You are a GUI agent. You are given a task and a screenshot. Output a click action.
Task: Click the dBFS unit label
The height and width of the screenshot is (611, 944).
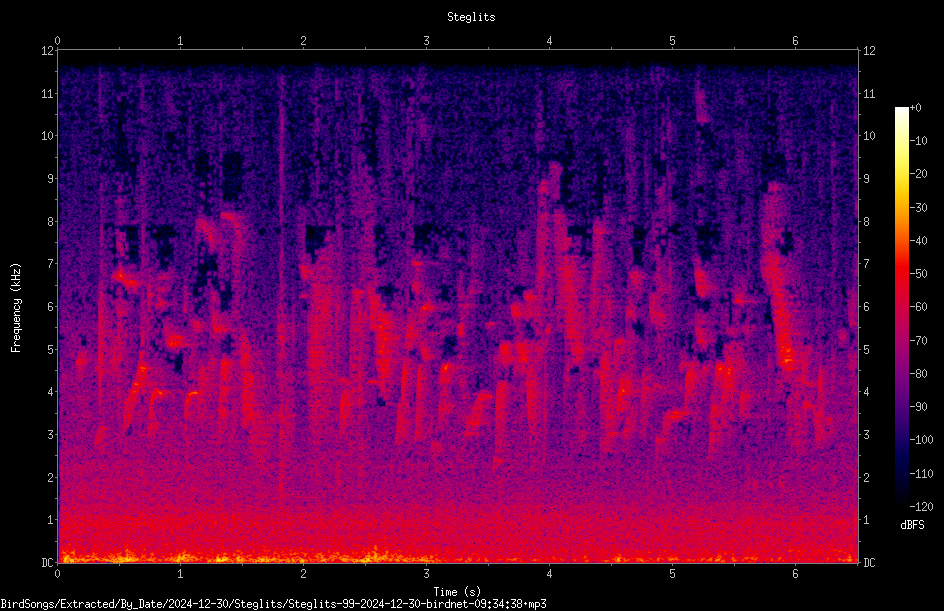[x=912, y=525]
